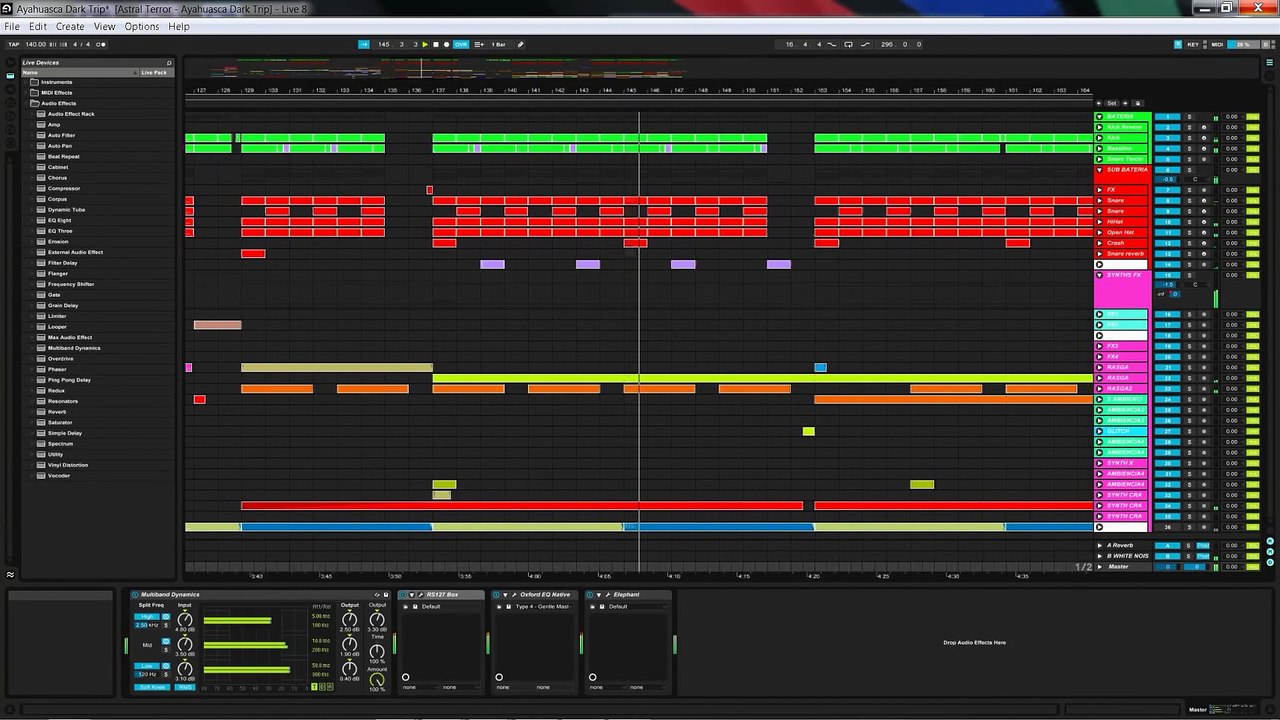
Task: Select Audio Effect Rack device
Action: click(71, 114)
